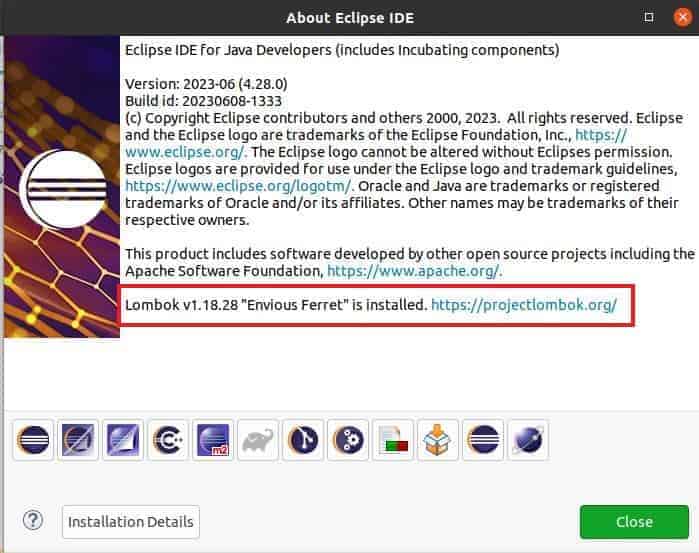The height and width of the screenshot is (553, 699).
Task: Visit the https://projectlombok.org/ link
Action: tap(524, 305)
